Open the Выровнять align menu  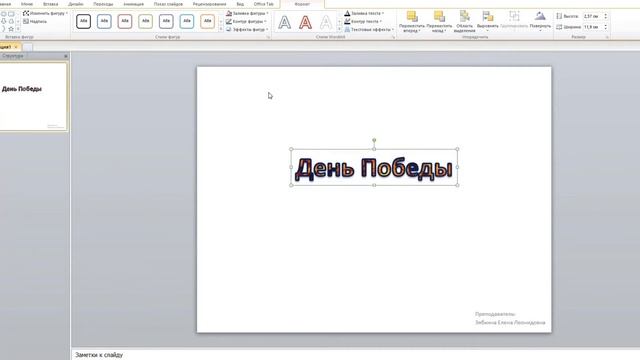click(x=487, y=21)
